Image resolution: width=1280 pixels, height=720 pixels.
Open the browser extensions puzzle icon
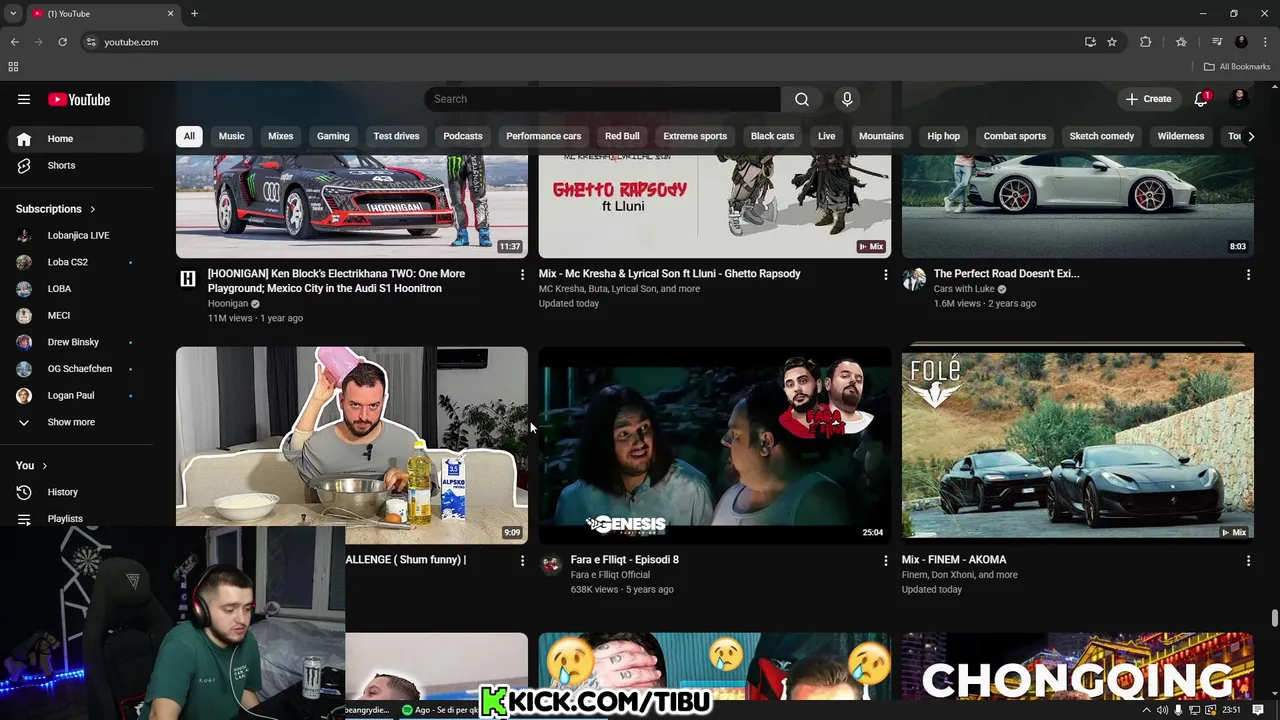(1146, 42)
